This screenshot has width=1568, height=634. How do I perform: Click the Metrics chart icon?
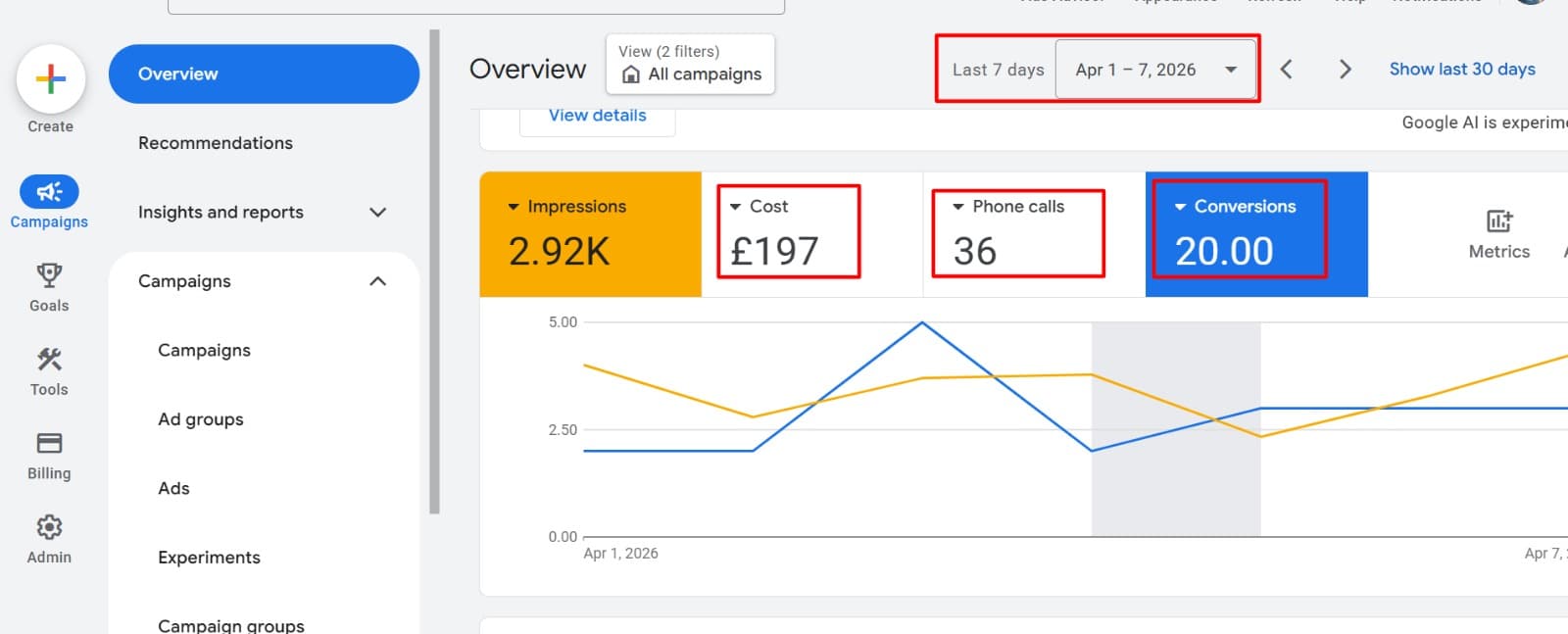click(1498, 220)
